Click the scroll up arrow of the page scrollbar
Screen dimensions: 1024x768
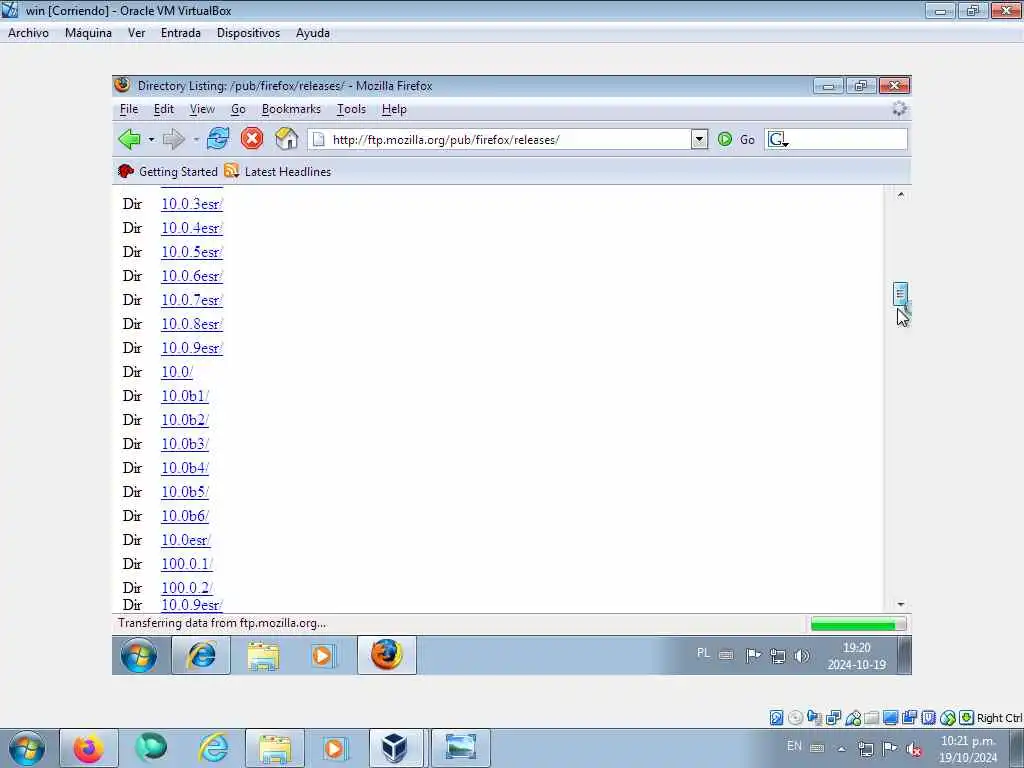(901, 195)
